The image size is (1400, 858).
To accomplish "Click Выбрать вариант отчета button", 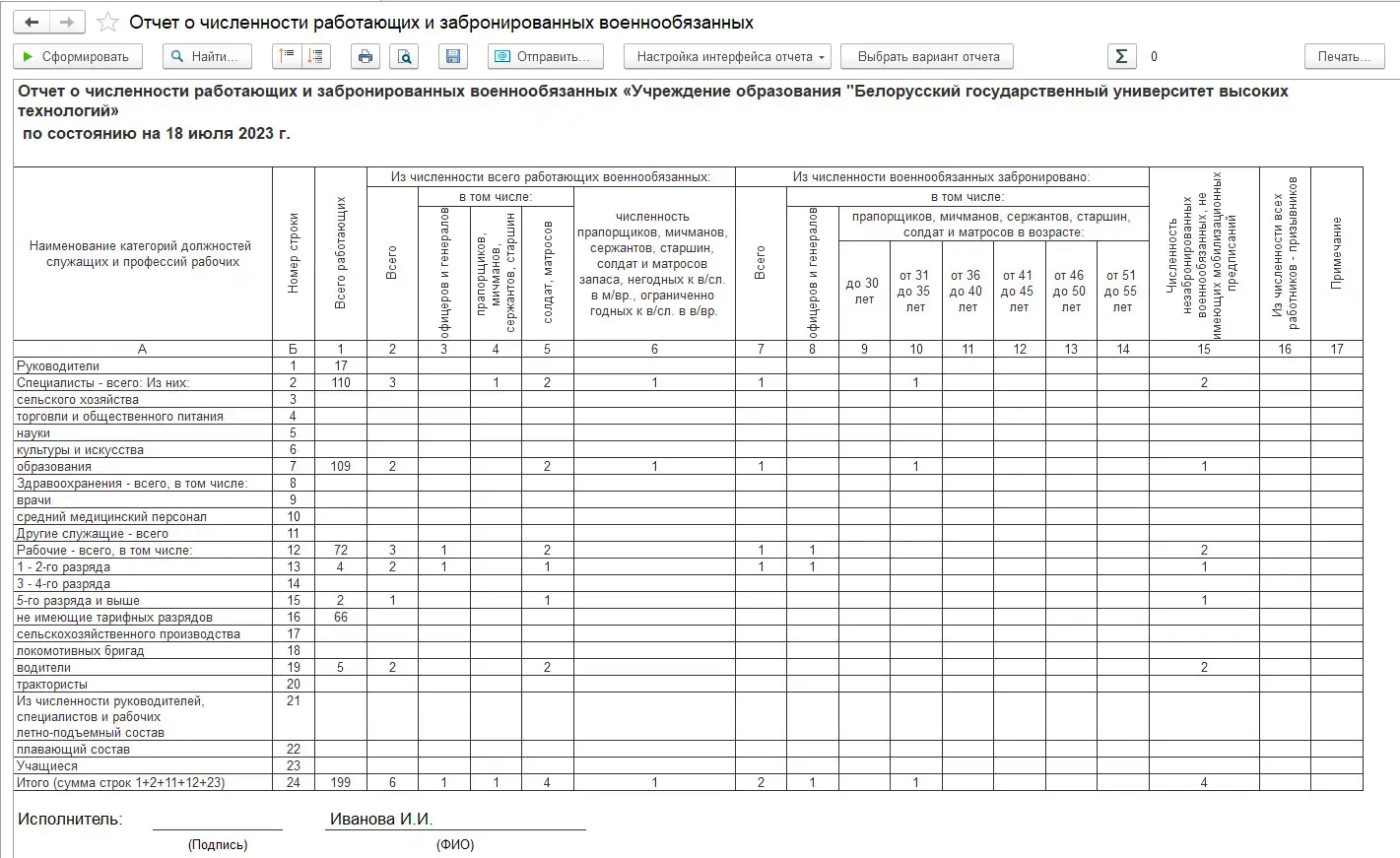I will (927, 56).
